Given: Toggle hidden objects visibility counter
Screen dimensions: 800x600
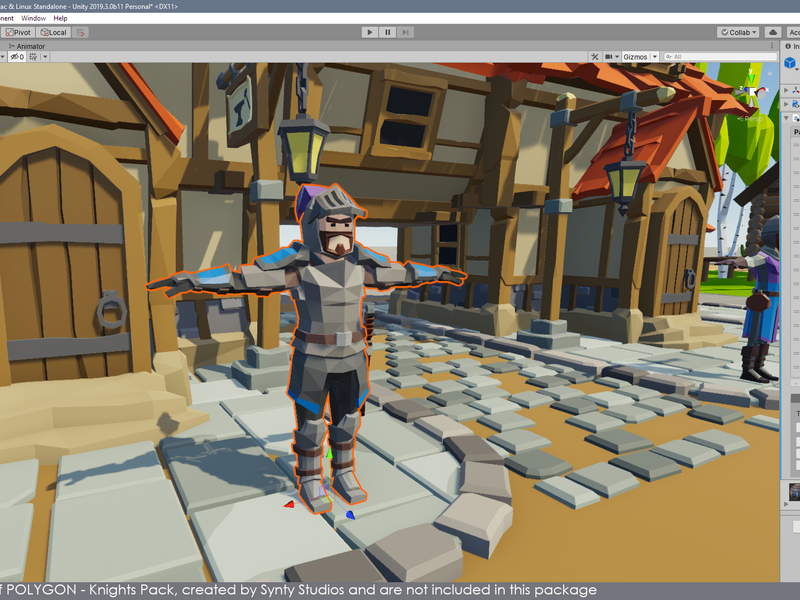Looking at the screenshot, I should (17, 57).
